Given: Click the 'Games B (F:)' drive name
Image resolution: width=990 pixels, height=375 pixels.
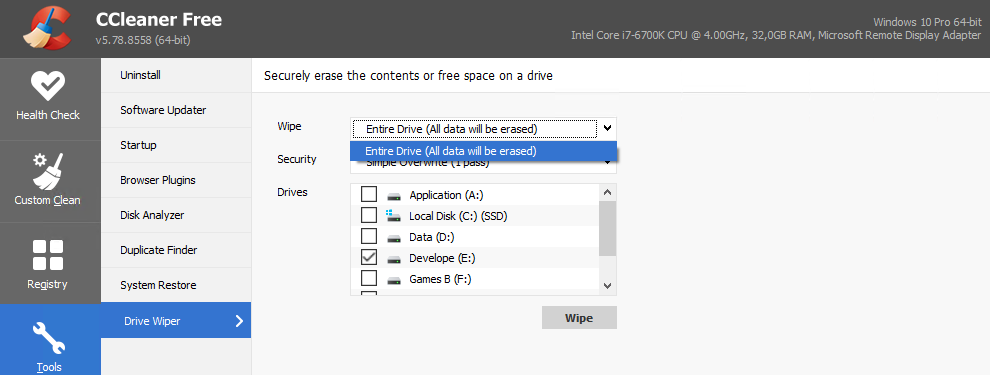Looking at the screenshot, I should click(x=440, y=278).
